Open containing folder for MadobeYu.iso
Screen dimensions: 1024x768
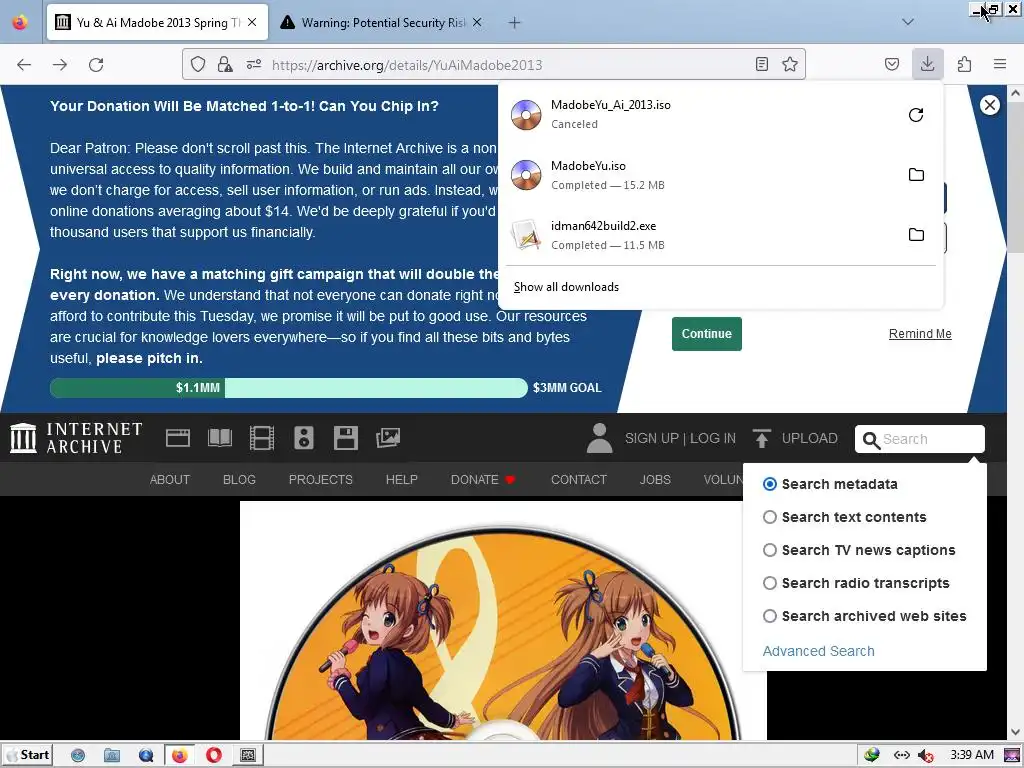click(x=916, y=174)
